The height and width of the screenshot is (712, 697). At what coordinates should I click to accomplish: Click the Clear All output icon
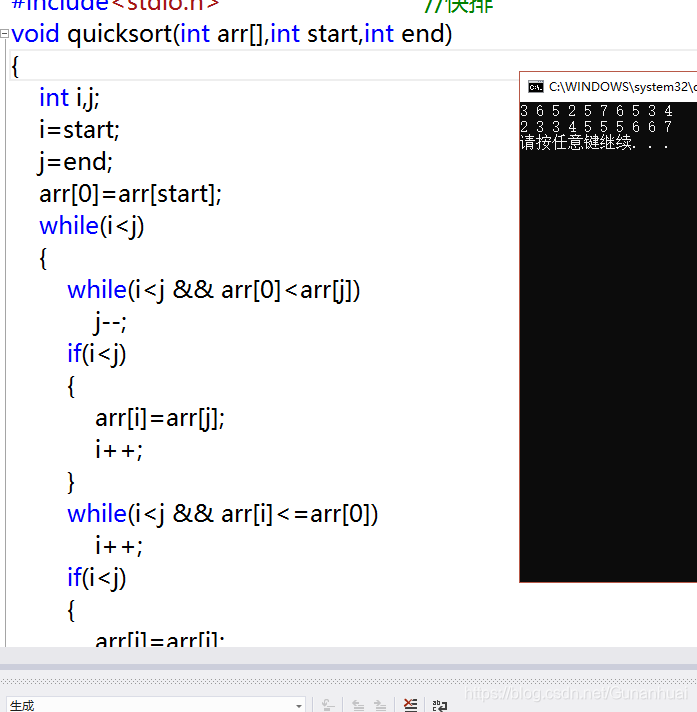point(410,705)
